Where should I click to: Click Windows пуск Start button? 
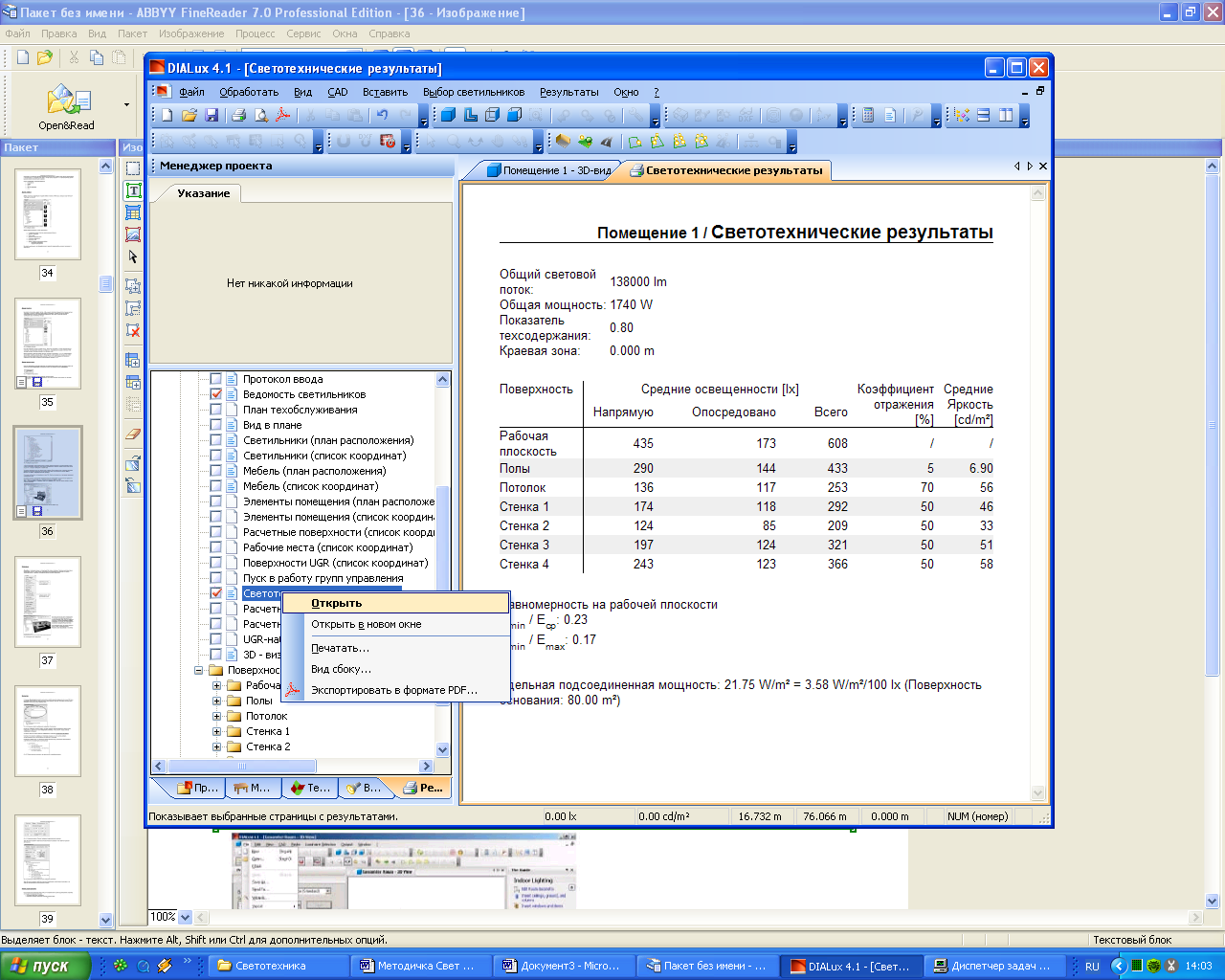45,966
